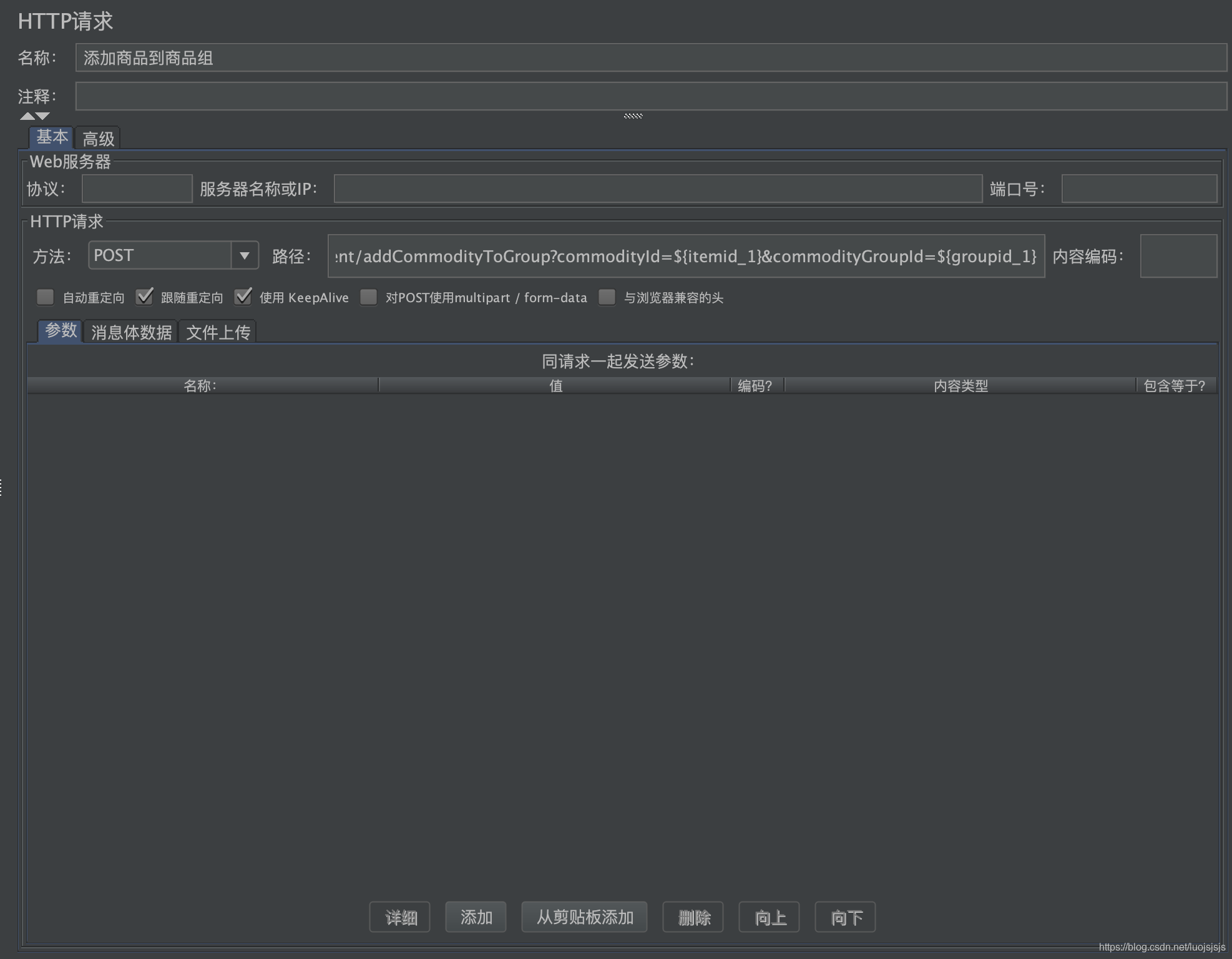Click the 路径 path text field
The image size is (1232, 959).
(685, 257)
